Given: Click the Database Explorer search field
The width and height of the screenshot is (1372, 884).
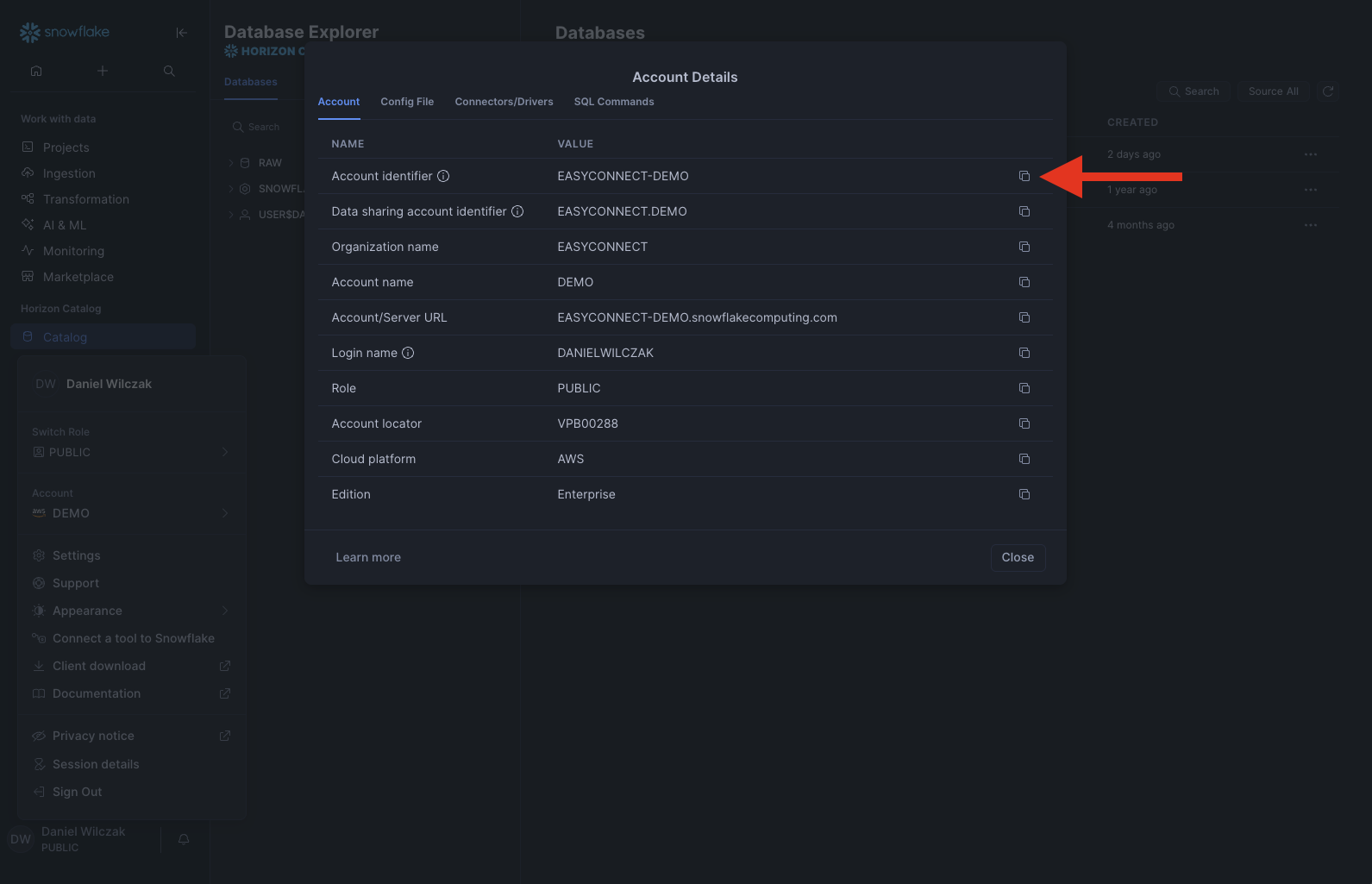Looking at the screenshot, I should coord(264,127).
